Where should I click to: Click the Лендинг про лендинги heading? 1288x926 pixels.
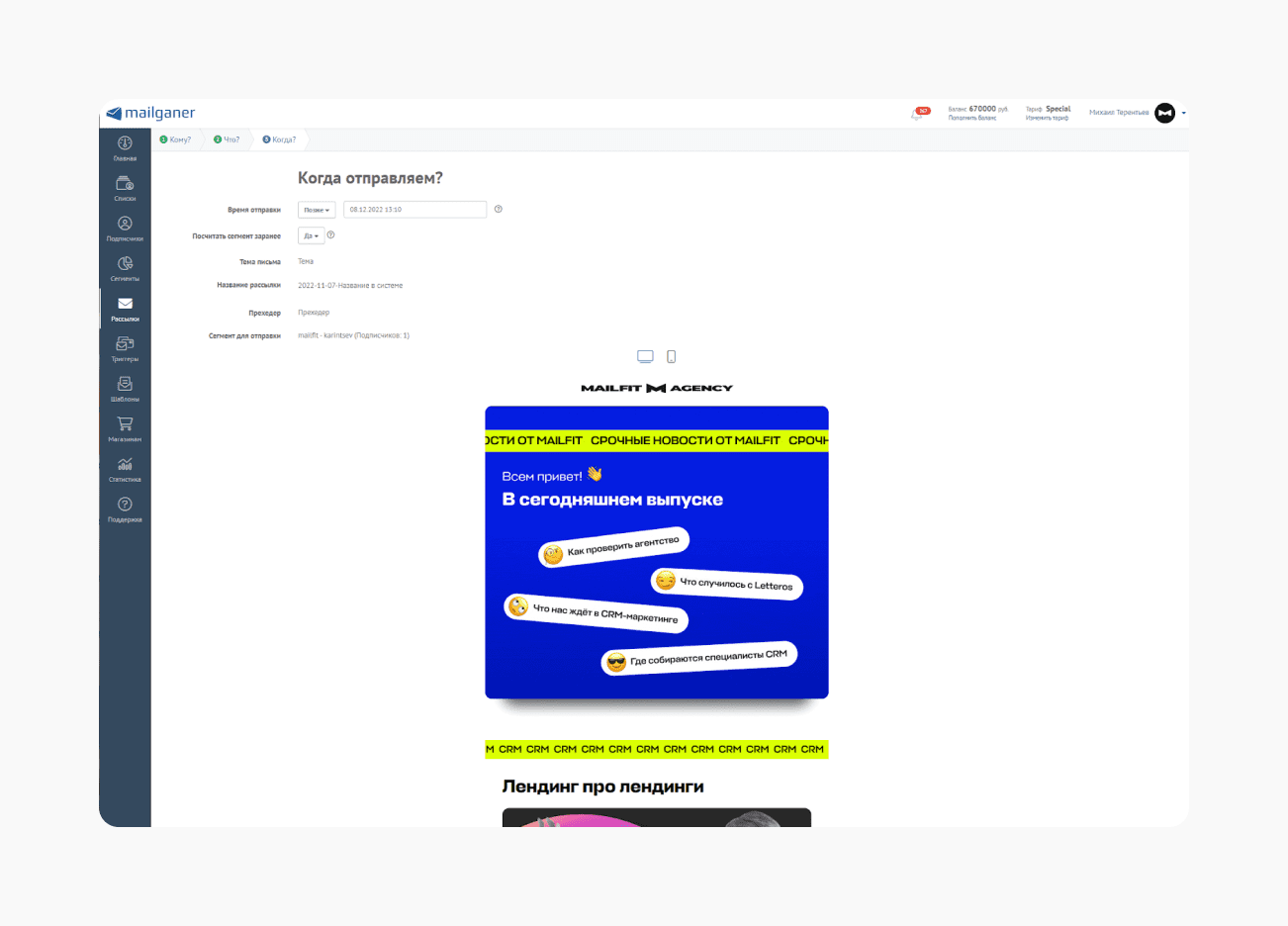(602, 787)
